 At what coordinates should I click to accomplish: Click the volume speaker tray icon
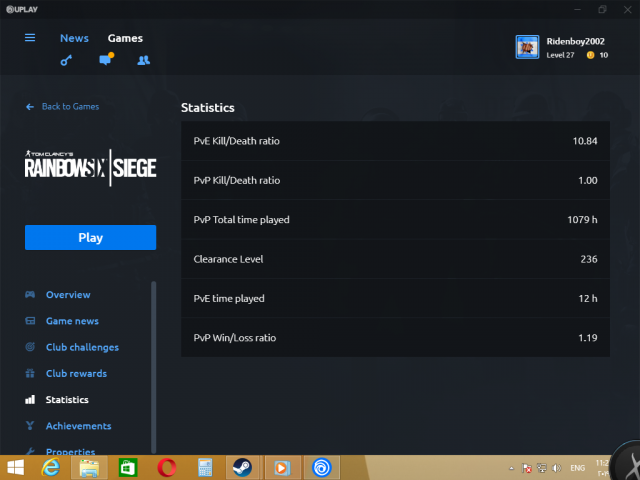(556, 468)
